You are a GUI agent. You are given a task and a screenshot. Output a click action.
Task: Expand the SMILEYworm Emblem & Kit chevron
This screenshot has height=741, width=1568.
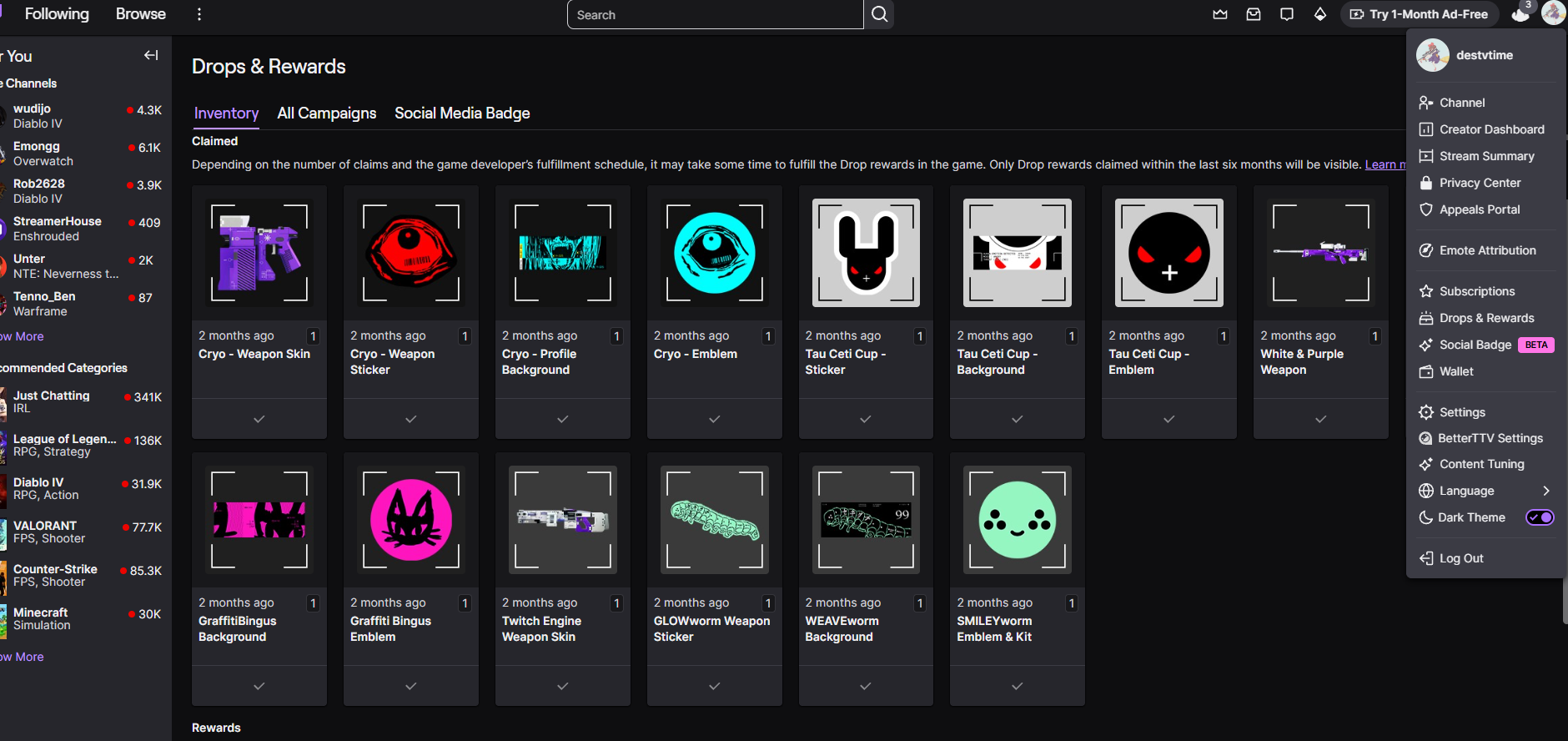(x=1018, y=686)
